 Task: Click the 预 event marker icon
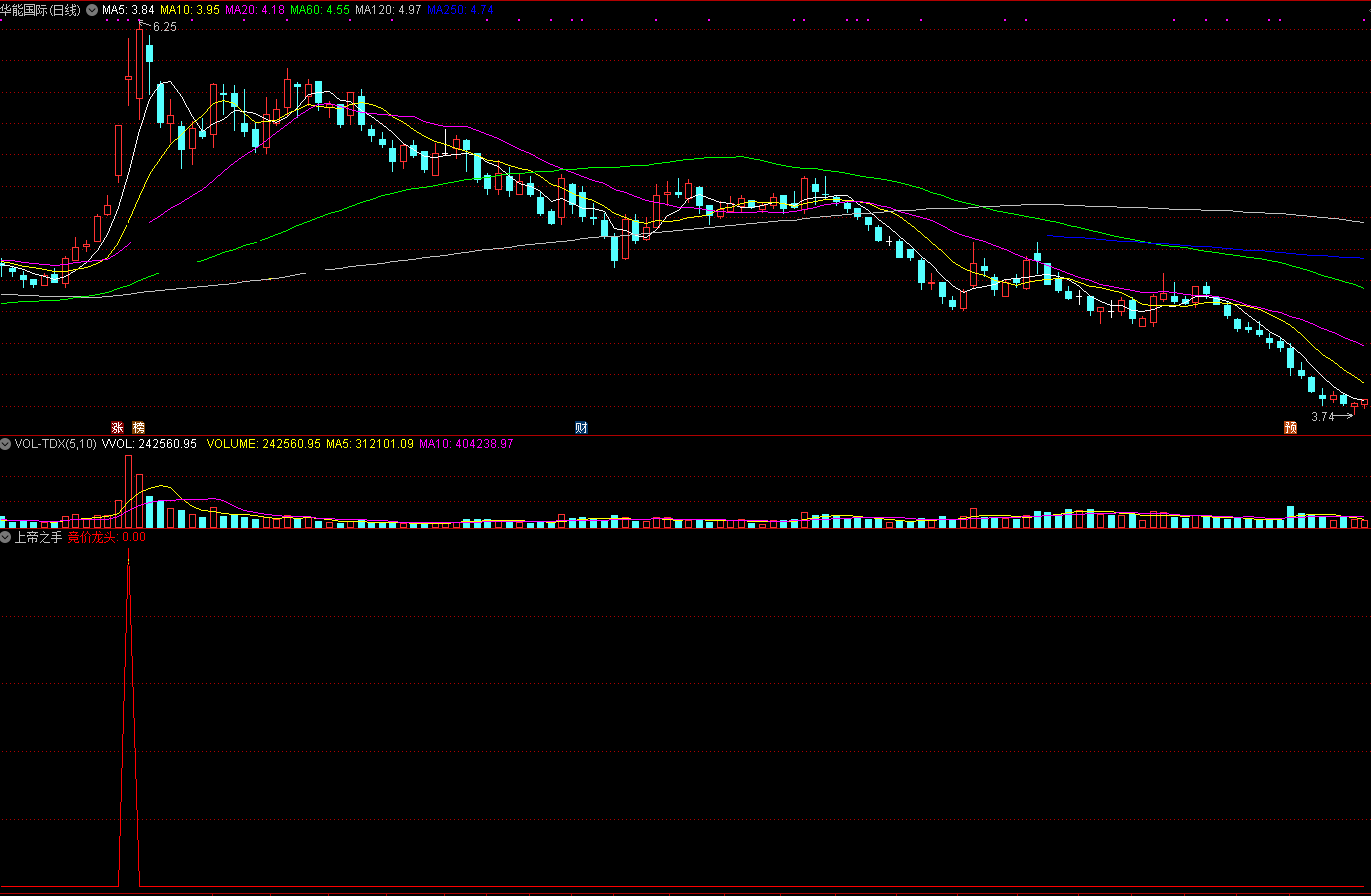pyautogui.click(x=1291, y=427)
